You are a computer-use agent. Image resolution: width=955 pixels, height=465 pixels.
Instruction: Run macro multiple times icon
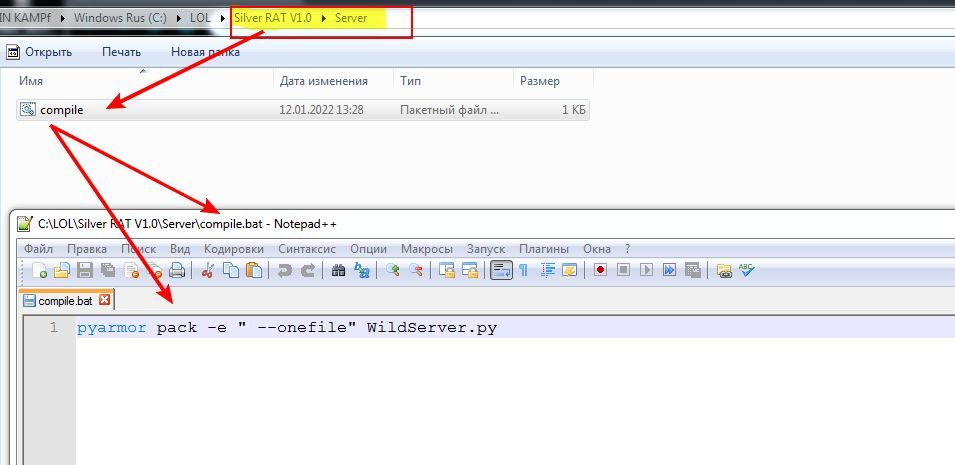[669, 269]
